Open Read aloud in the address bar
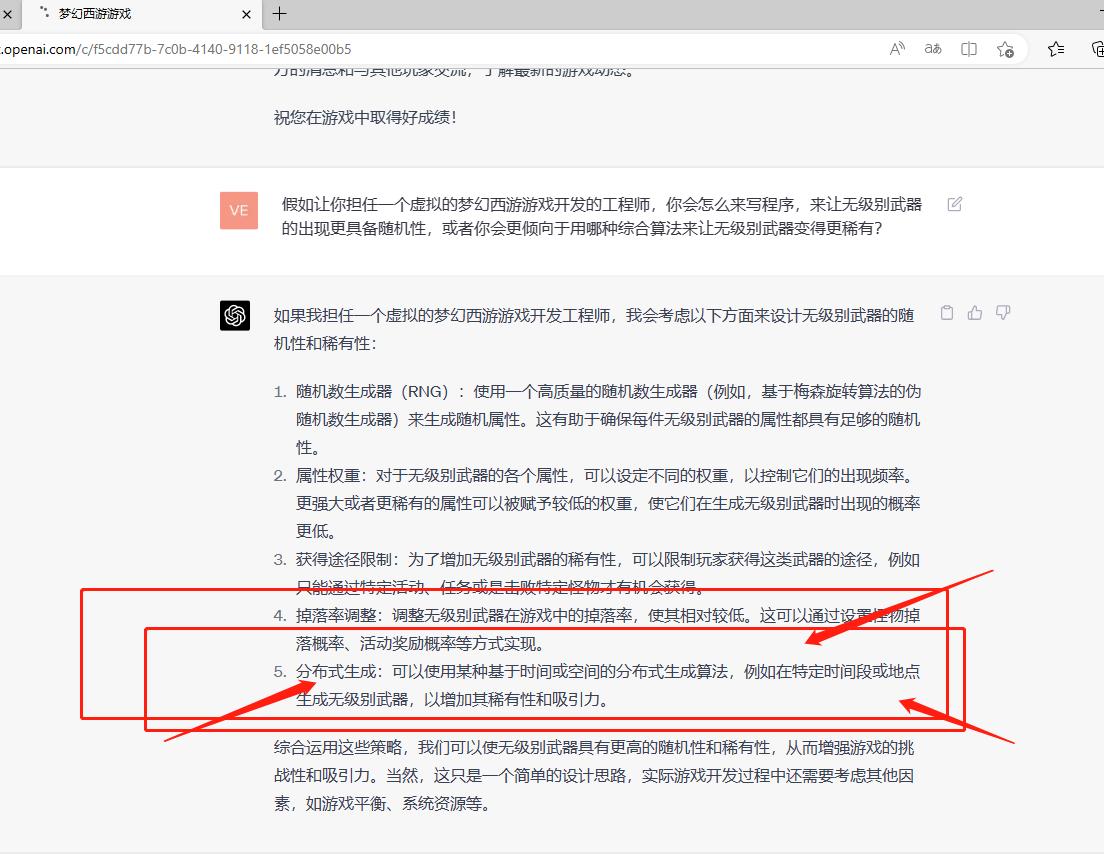Image resolution: width=1104 pixels, height=854 pixels. [897, 48]
